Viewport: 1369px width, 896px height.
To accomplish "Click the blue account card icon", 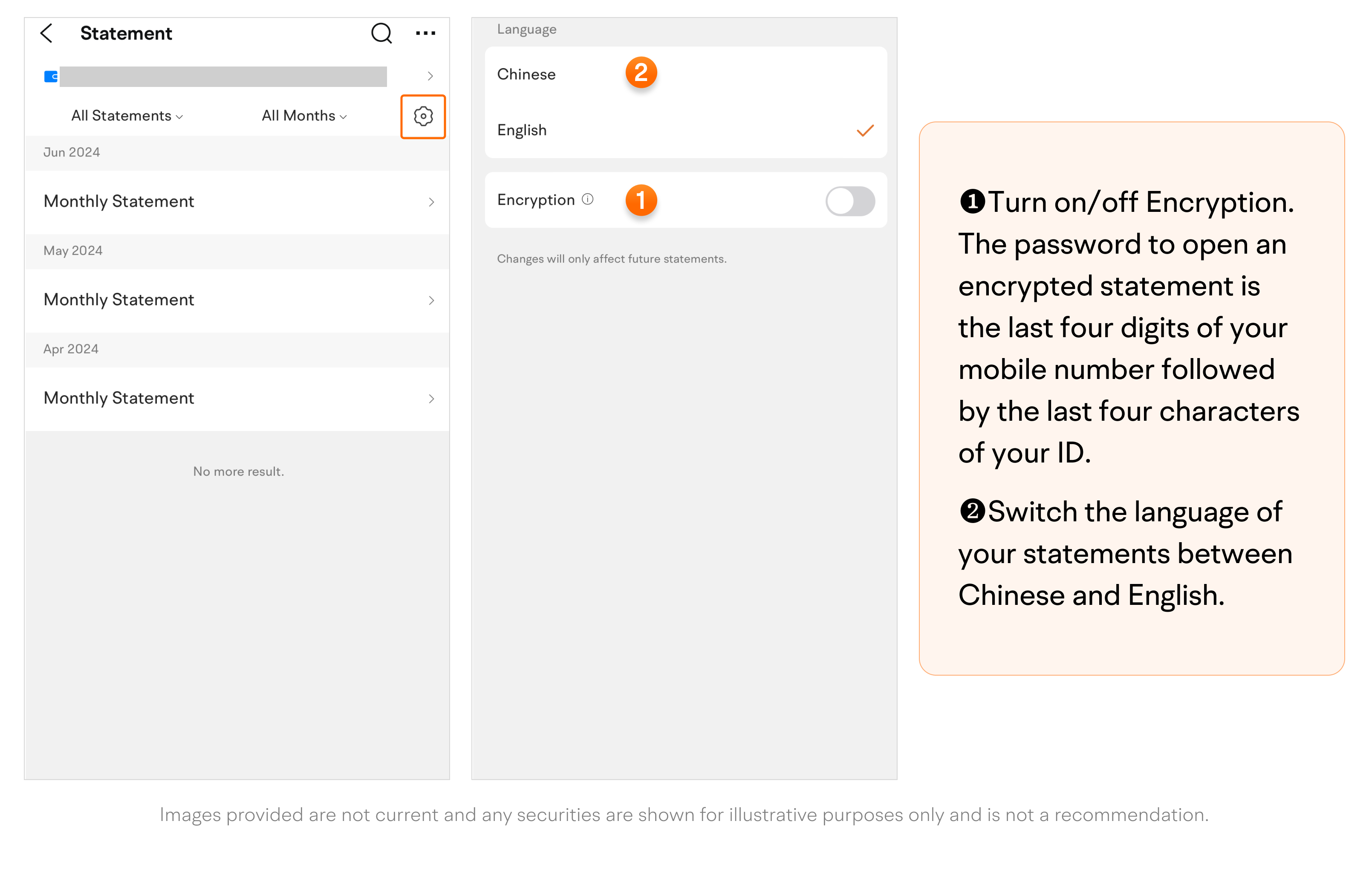I will pos(51,76).
